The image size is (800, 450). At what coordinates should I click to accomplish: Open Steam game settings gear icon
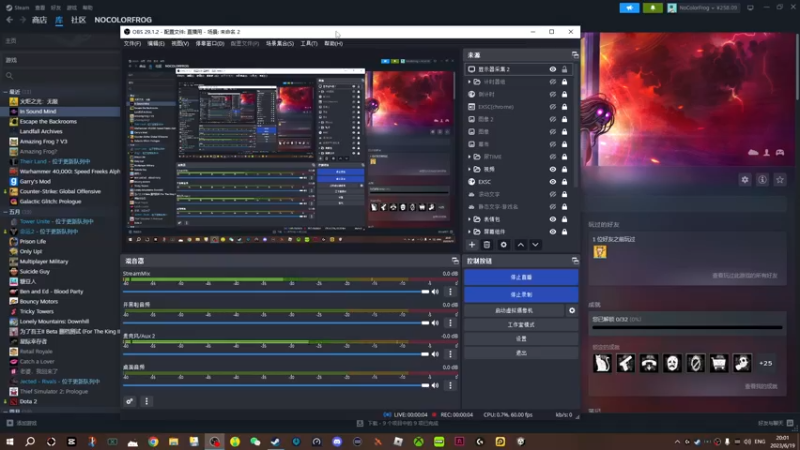745,180
